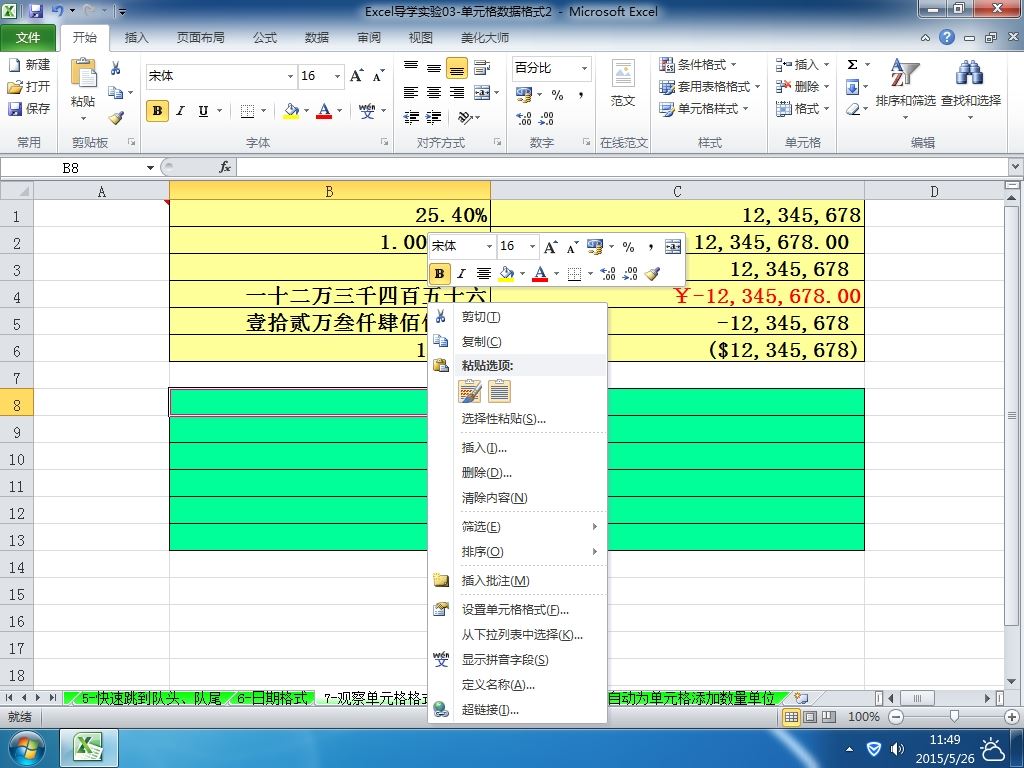The height and width of the screenshot is (768, 1024).
Task: Toggle bottom vertical alignment in ribbon
Action: (x=457, y=67)
